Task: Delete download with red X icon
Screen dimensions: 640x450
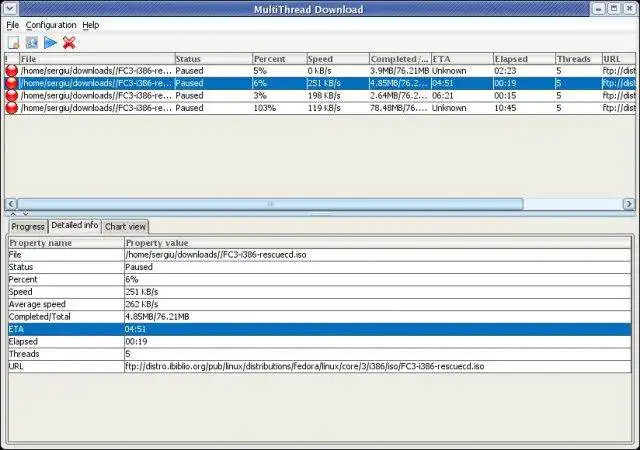Action: (x=69, y=42)
